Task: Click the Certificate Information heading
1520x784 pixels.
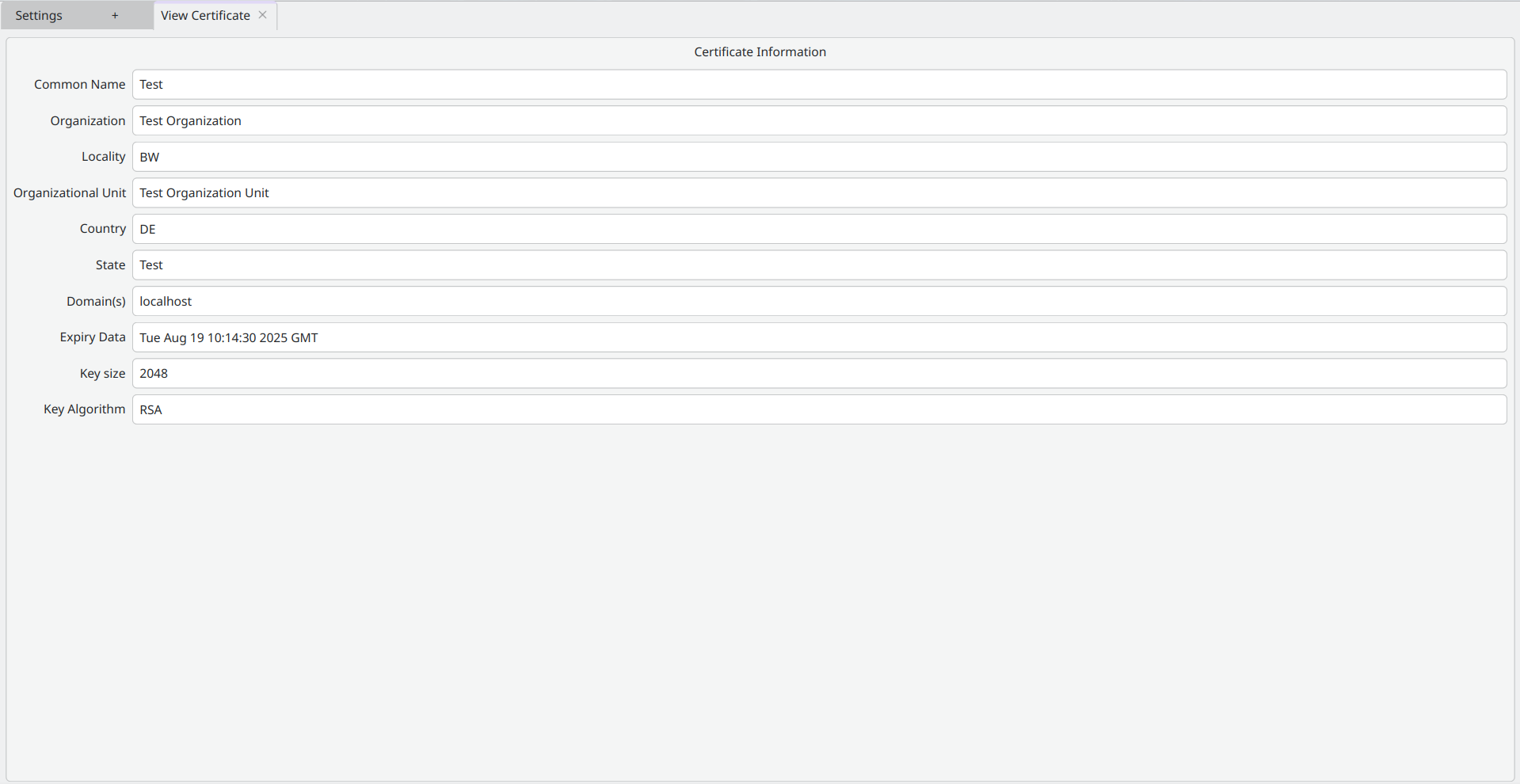Action: click(x=760, y=52)
